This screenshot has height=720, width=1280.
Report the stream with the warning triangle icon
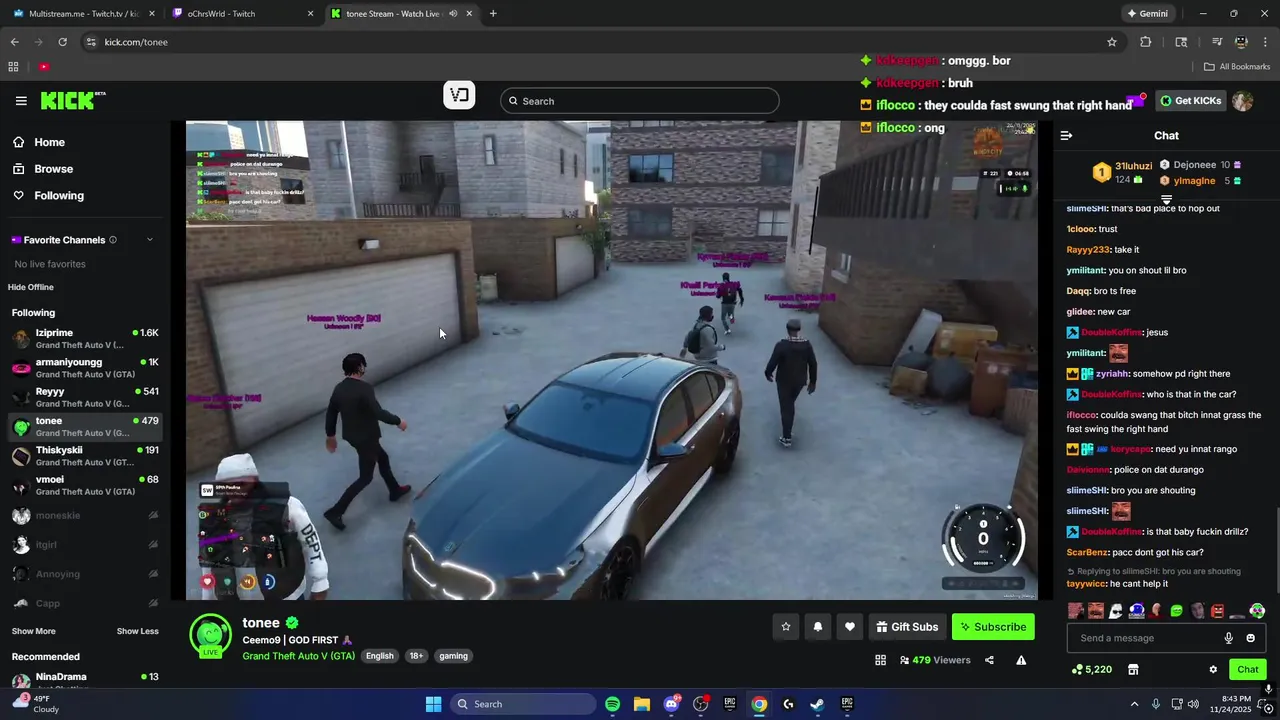(x=1021, y=660)
